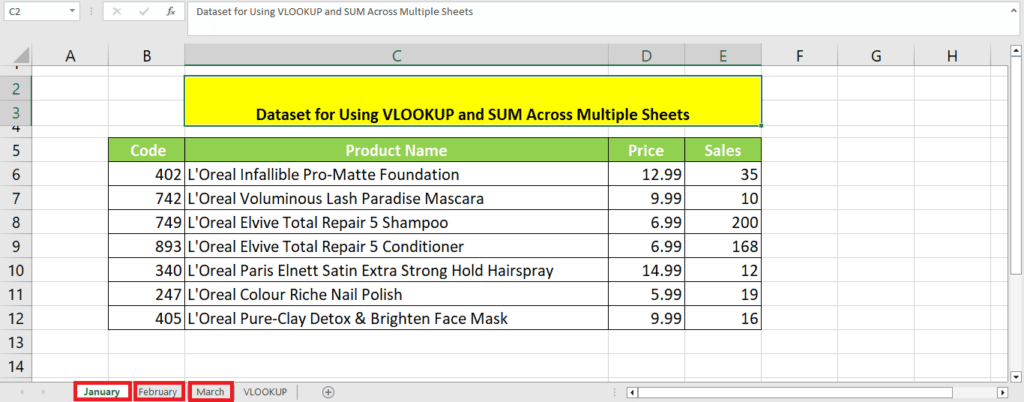
Task: Select column A header
Action: (x=71, y=57)
